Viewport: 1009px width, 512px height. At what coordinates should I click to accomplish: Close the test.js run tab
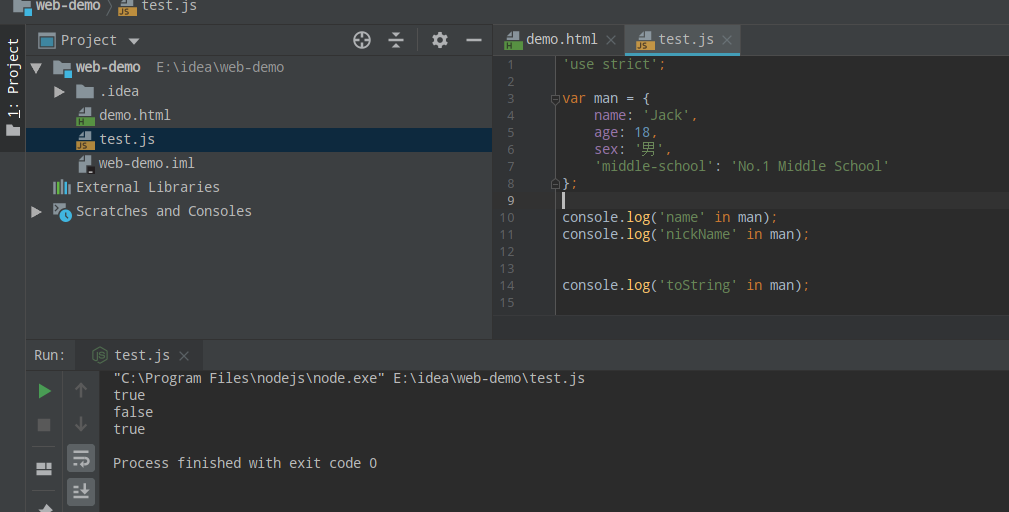184,356
